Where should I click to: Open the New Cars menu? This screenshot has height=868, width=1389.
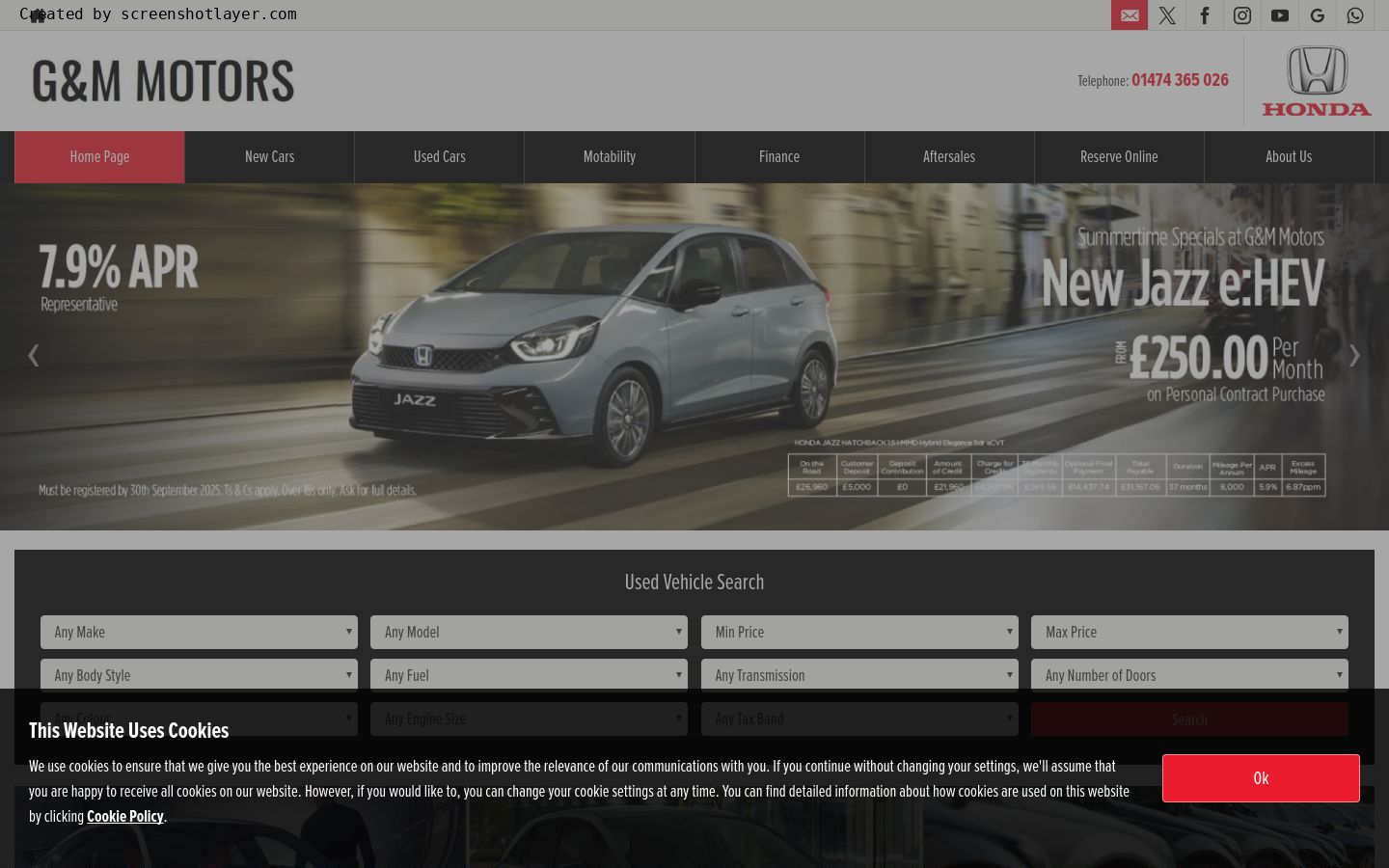[270, 157]
